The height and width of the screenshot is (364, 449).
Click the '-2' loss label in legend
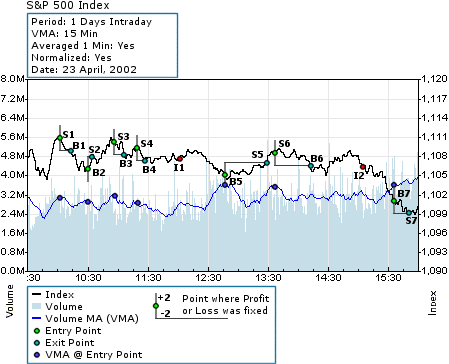tap(165, 313)
